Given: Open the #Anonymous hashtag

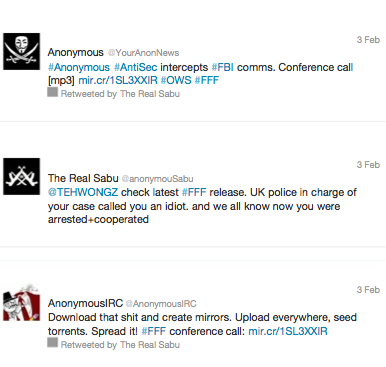Looking at the screenshot, I should point(79,67).
